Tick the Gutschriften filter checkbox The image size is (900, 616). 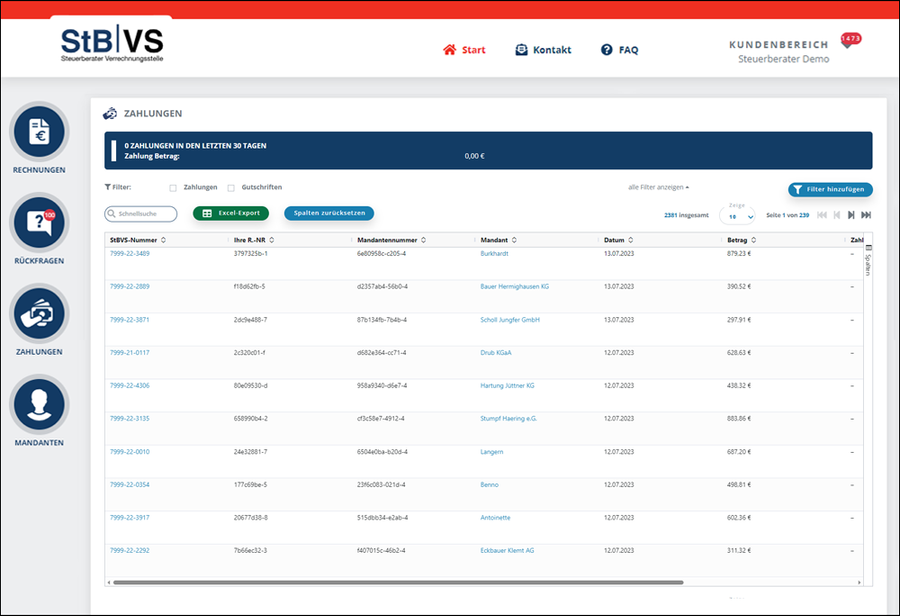(231, 187)
